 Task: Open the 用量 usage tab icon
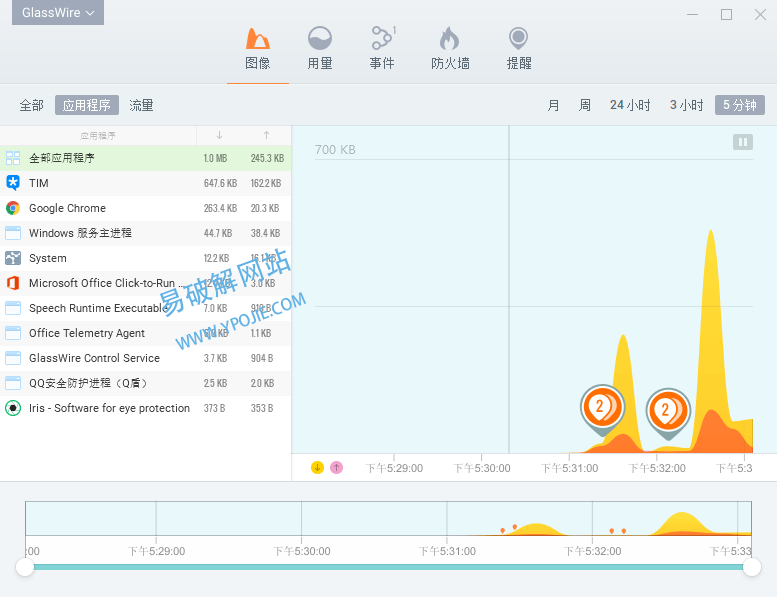[x=320, y=39]
